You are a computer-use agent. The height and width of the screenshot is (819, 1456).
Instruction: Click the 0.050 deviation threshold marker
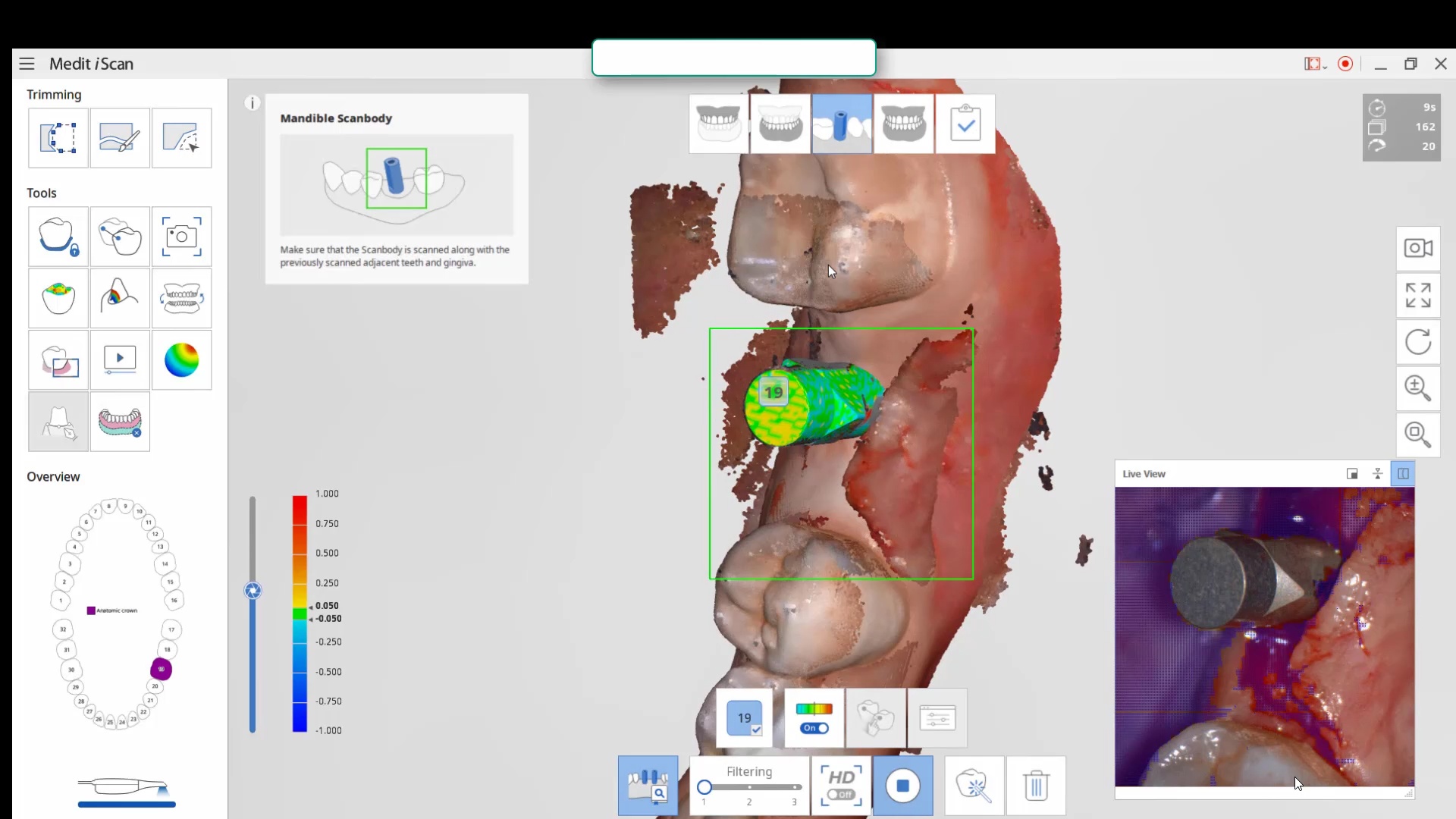pos(327,606)
